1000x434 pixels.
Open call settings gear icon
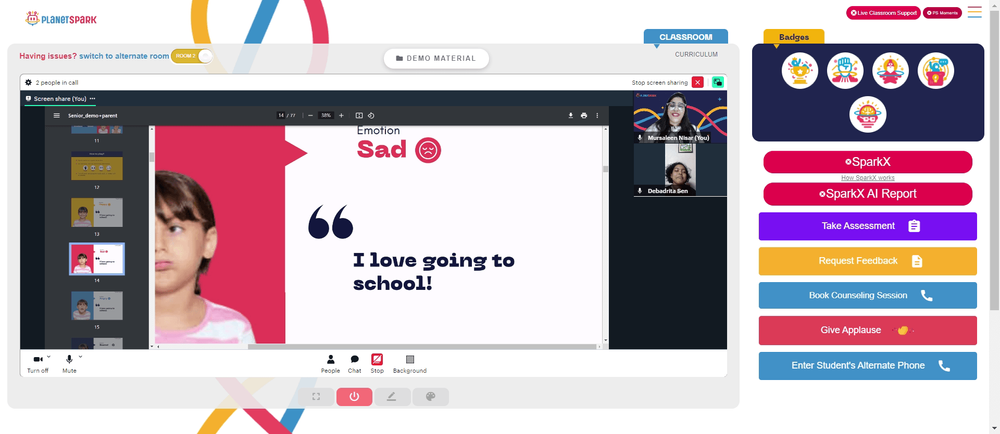[28, 82]
